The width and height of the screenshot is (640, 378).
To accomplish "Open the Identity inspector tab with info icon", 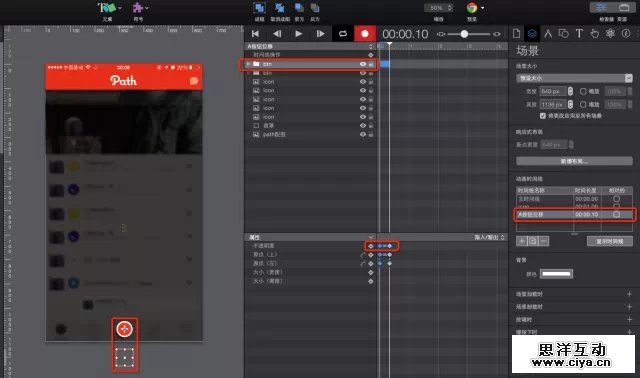I will click(626, 33).
